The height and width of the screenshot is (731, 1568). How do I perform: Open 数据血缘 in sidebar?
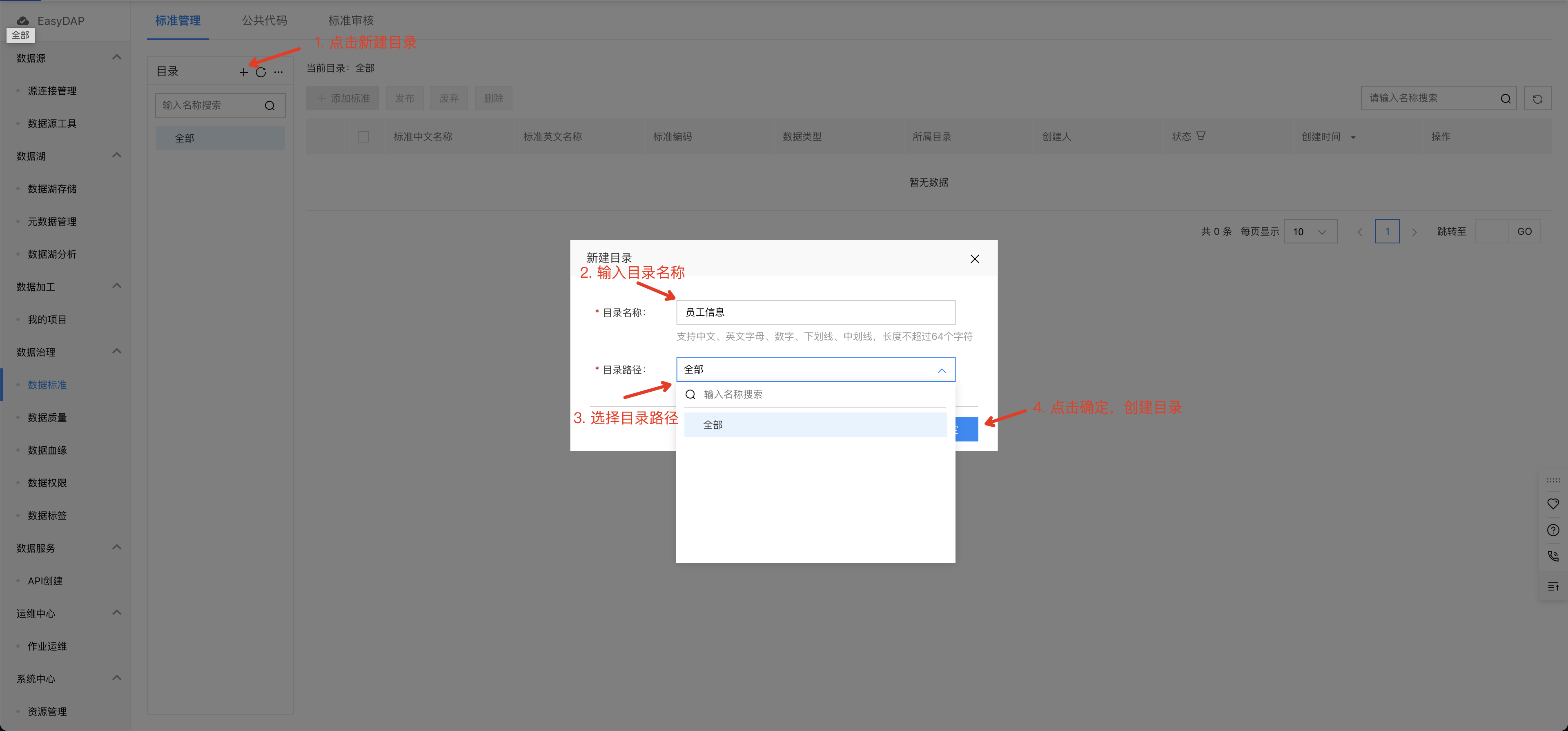(47, 450)
